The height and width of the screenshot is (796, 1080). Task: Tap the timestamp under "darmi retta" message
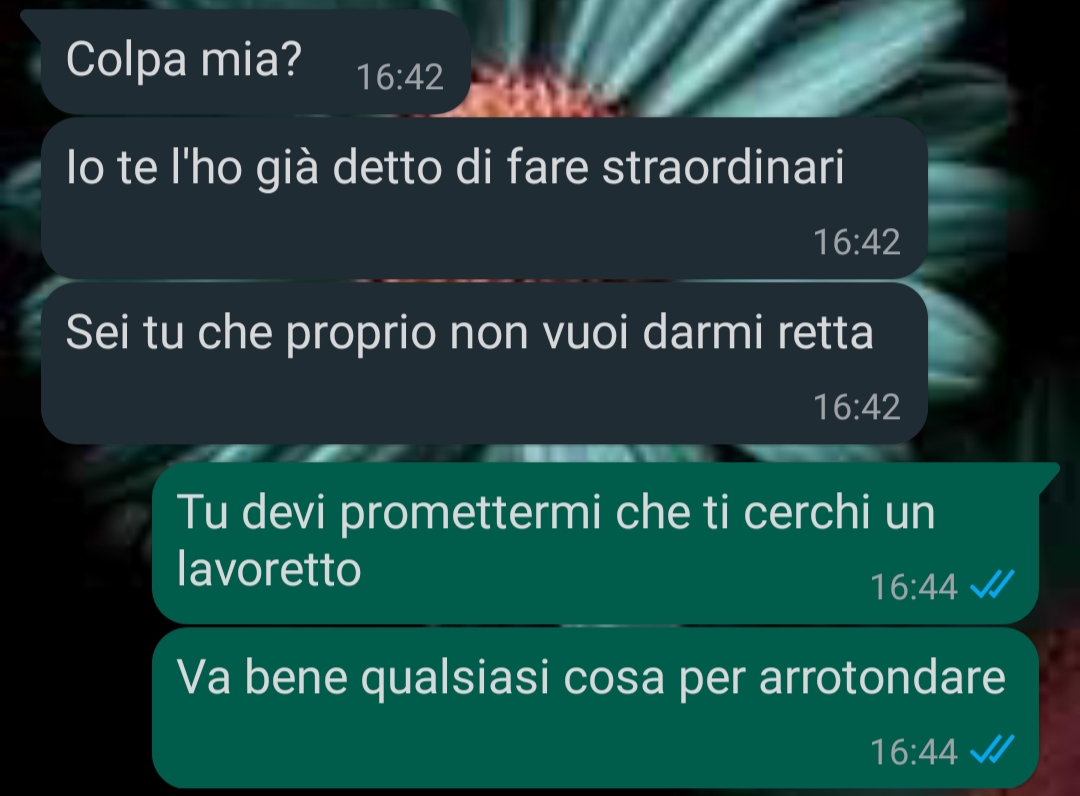(856, 407)
